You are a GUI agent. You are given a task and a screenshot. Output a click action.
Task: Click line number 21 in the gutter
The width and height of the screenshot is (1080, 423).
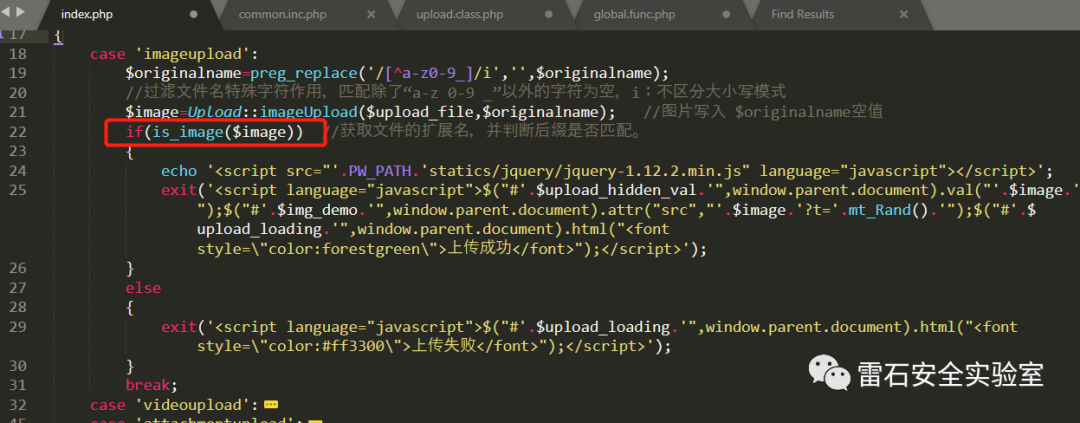[x=19, y=112]
